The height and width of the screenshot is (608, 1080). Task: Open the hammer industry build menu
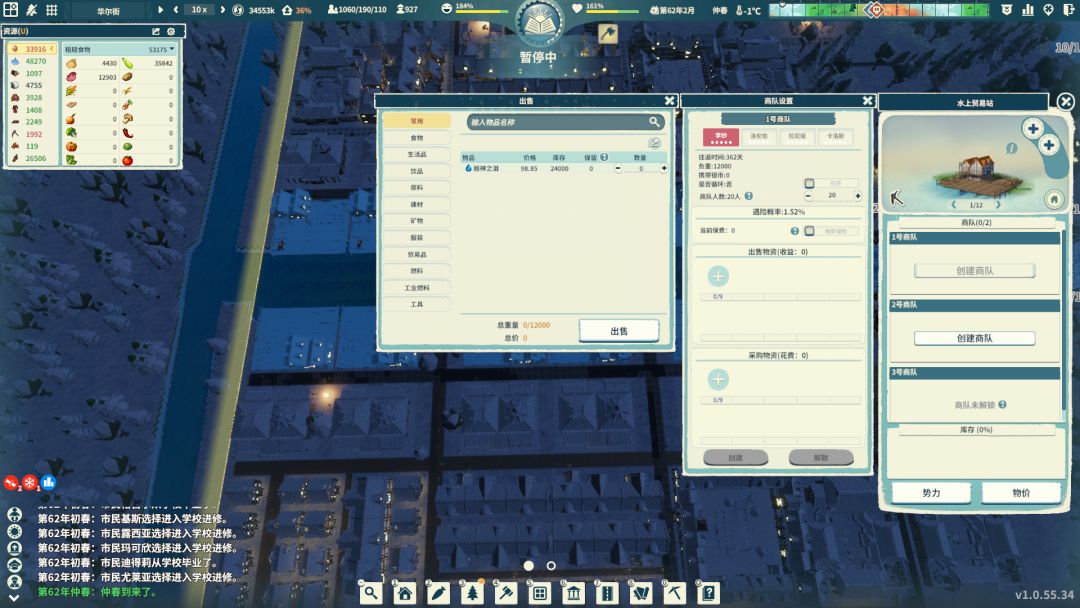point(506,593)
